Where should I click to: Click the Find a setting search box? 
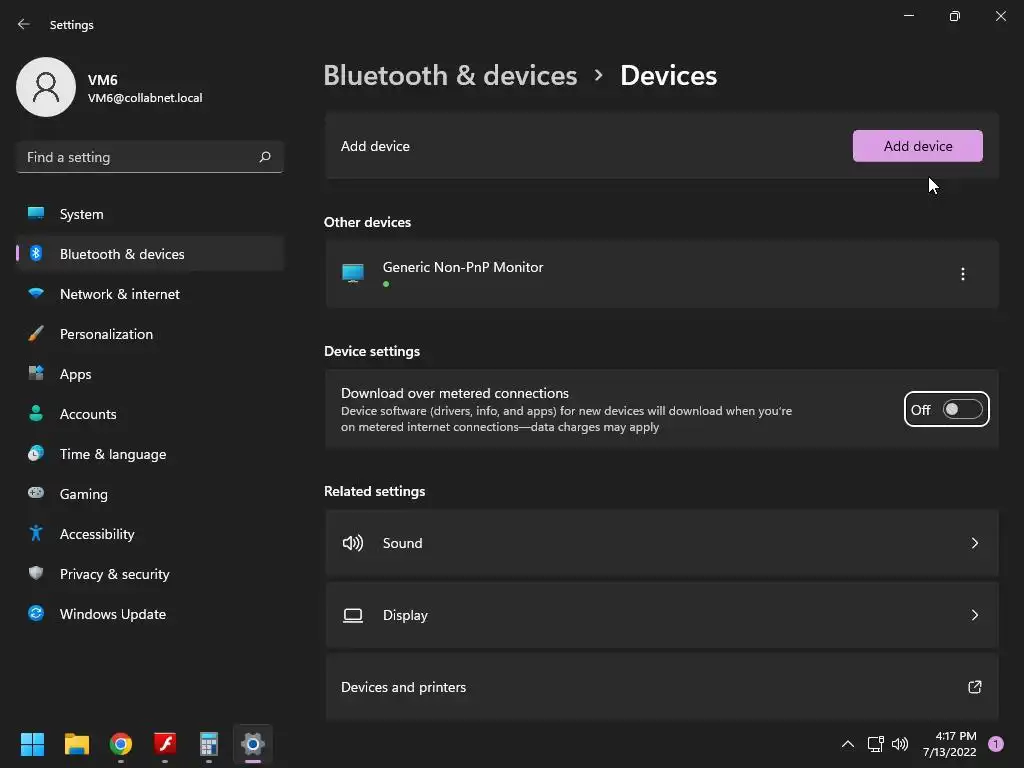point(138,157)
